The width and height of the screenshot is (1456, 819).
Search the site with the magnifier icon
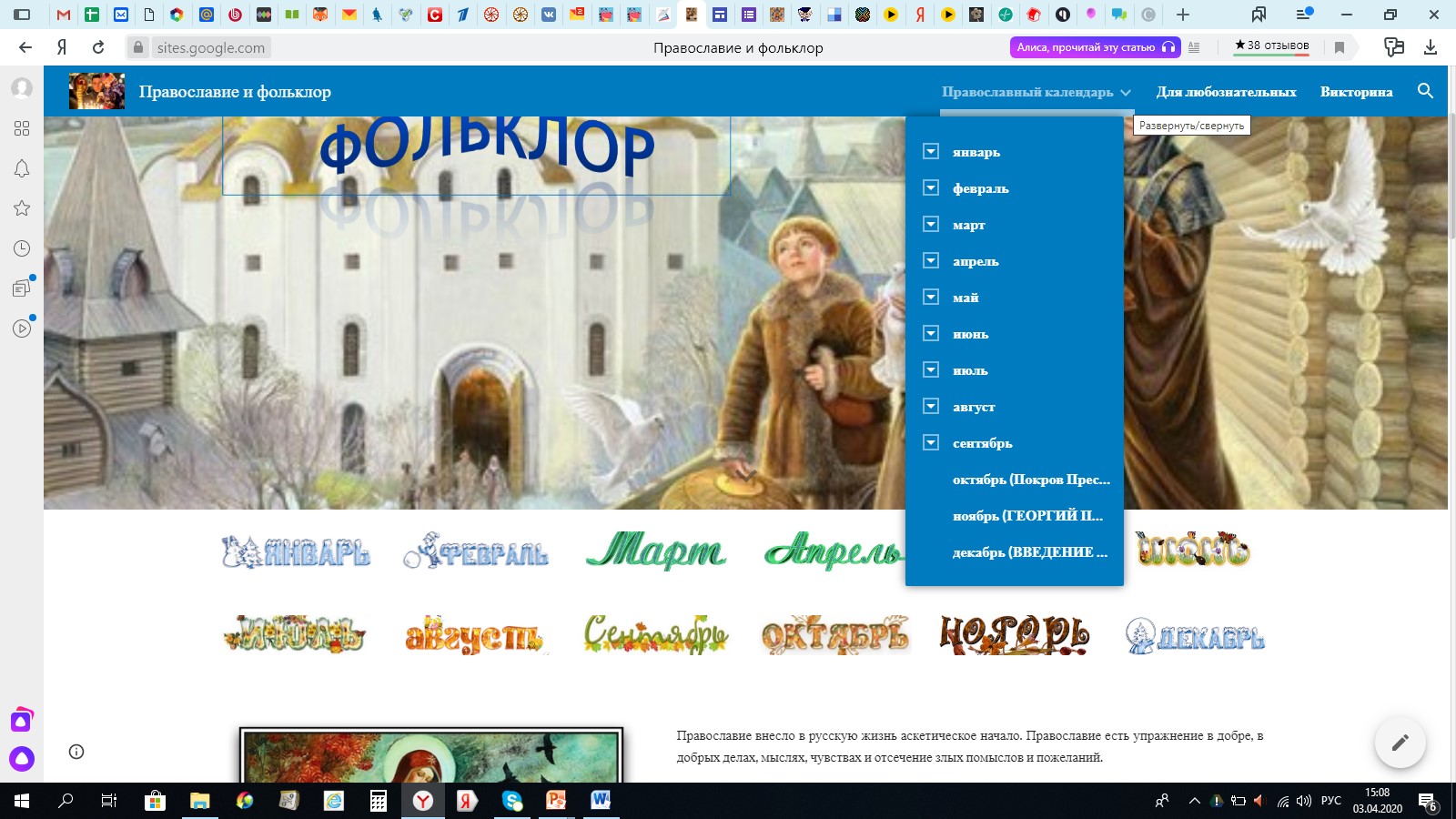[x=1425, y=91]
